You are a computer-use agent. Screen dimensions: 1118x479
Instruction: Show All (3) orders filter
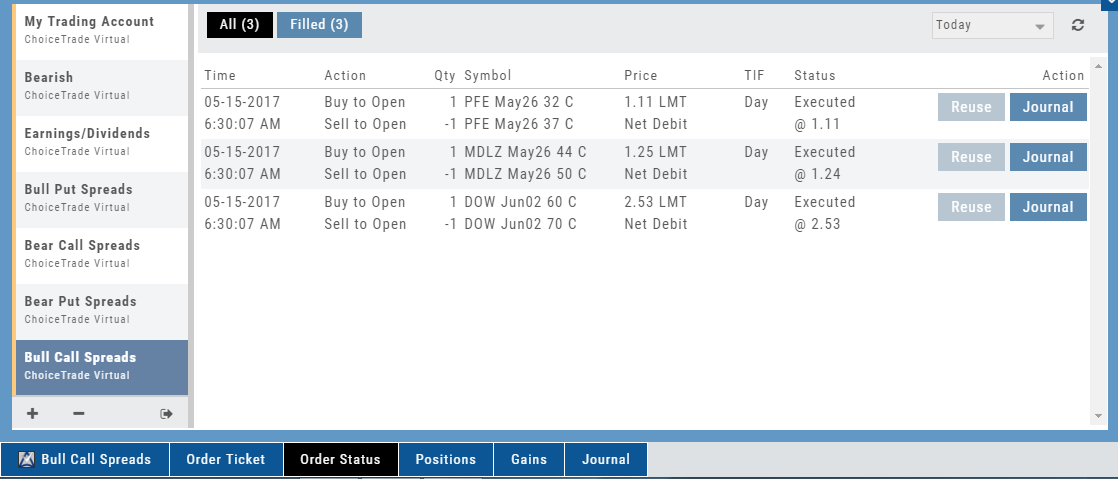pyautogui.click(x=239, y=25)
